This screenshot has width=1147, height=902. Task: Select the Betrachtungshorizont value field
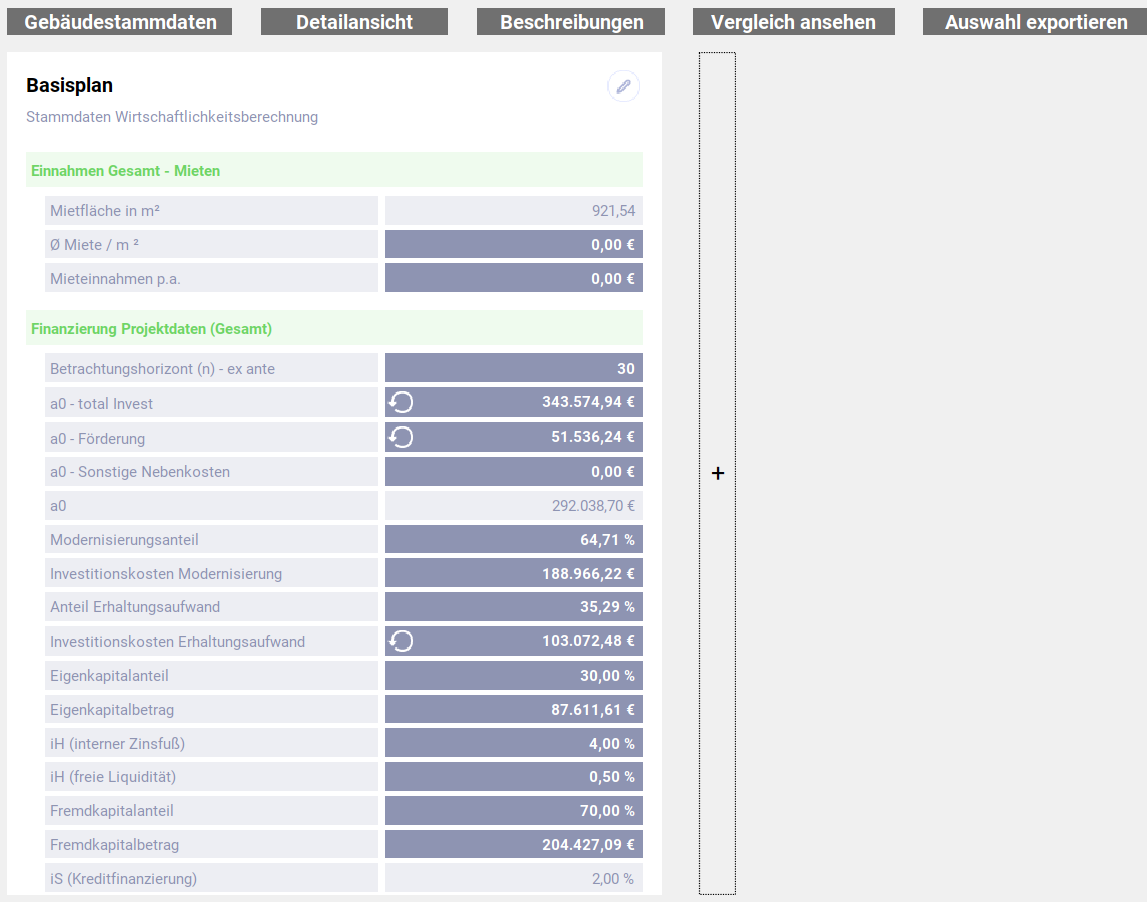point(514,369)
